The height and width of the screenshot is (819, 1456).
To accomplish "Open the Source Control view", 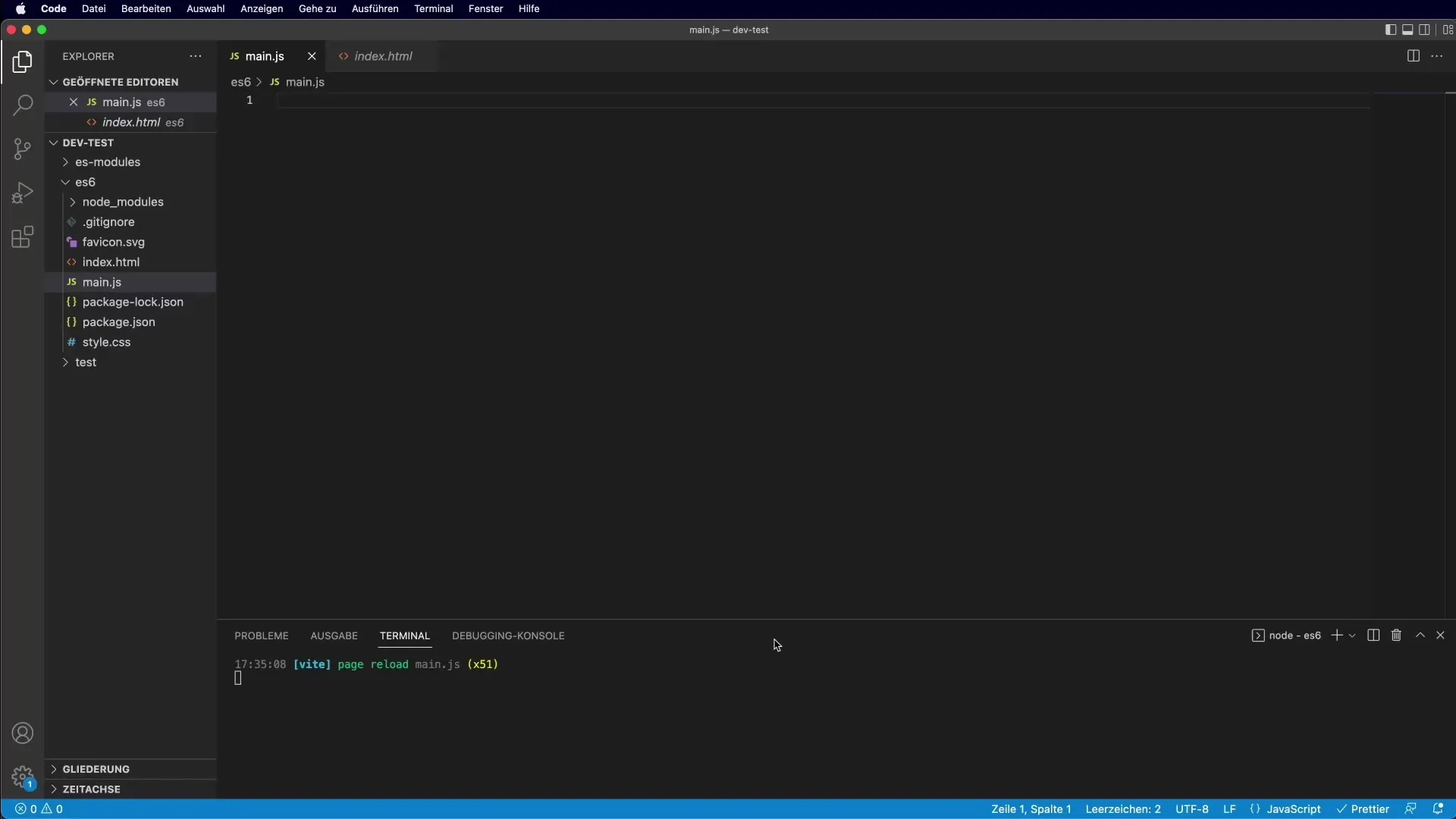I will pos(23,149).
